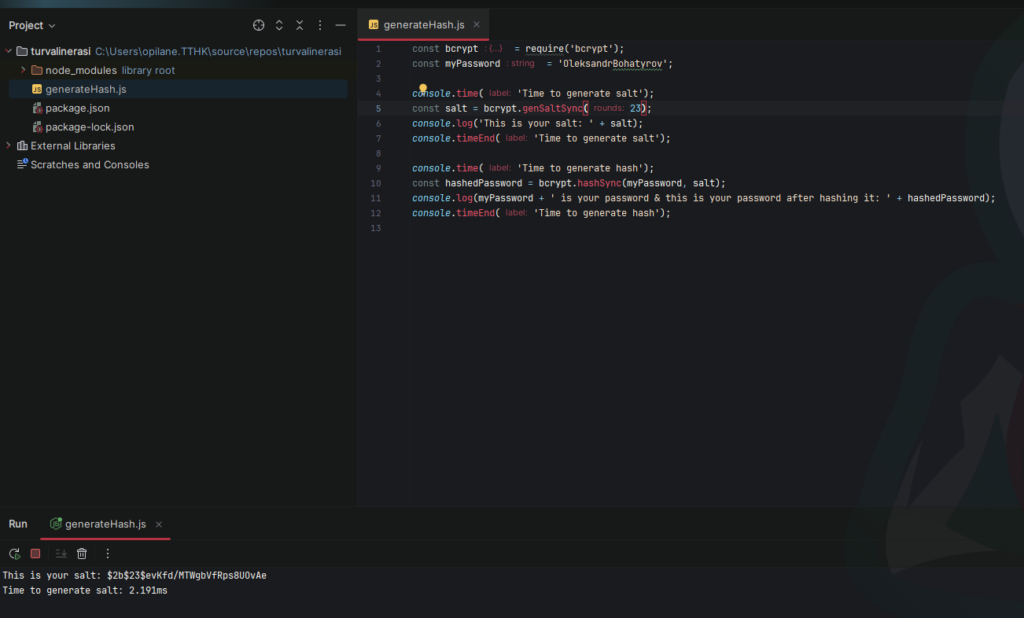The width and height of the screenshot is (1024, 618).
Task: Open Project panel options menu
Action: (x=319, y=25)
